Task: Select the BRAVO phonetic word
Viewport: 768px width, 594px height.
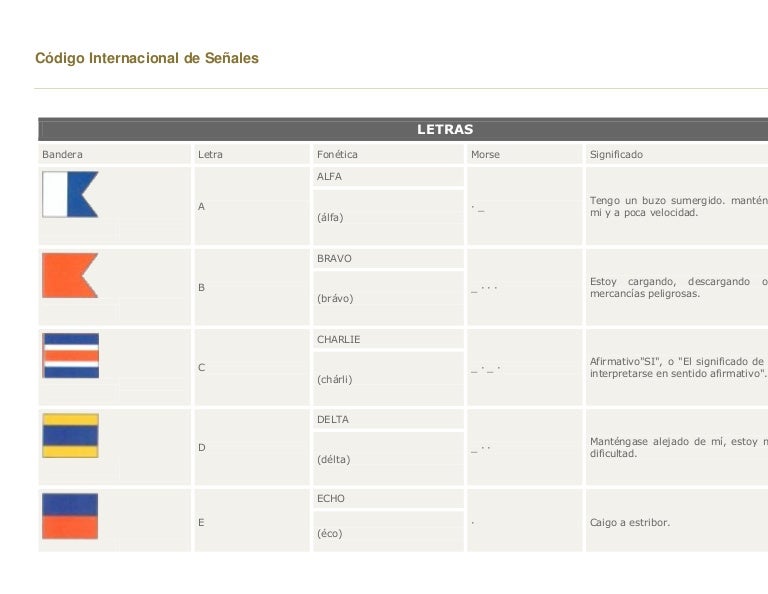Action: [334, 259]
